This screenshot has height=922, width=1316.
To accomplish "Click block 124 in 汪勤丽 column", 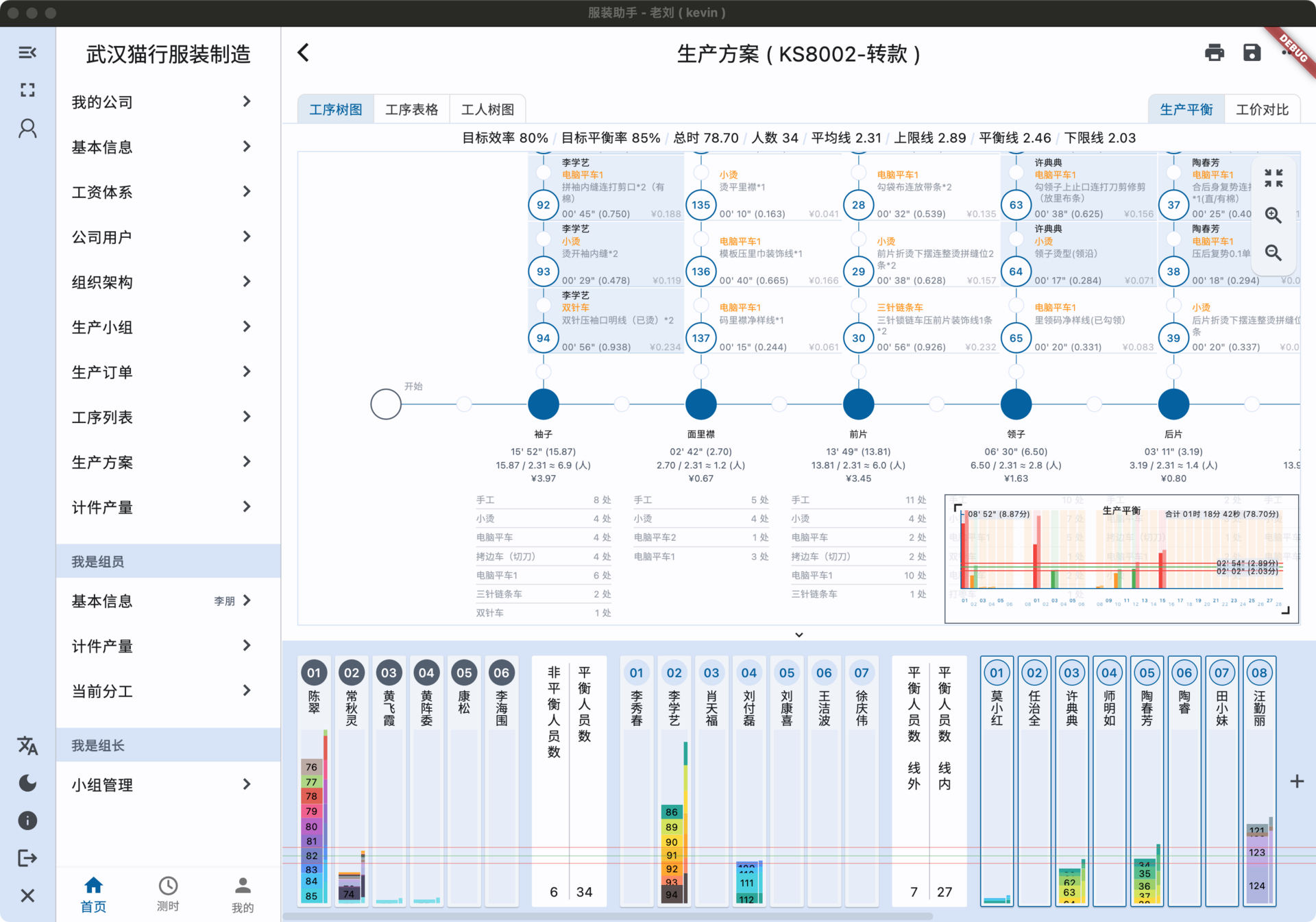I will coord(1257,886).
